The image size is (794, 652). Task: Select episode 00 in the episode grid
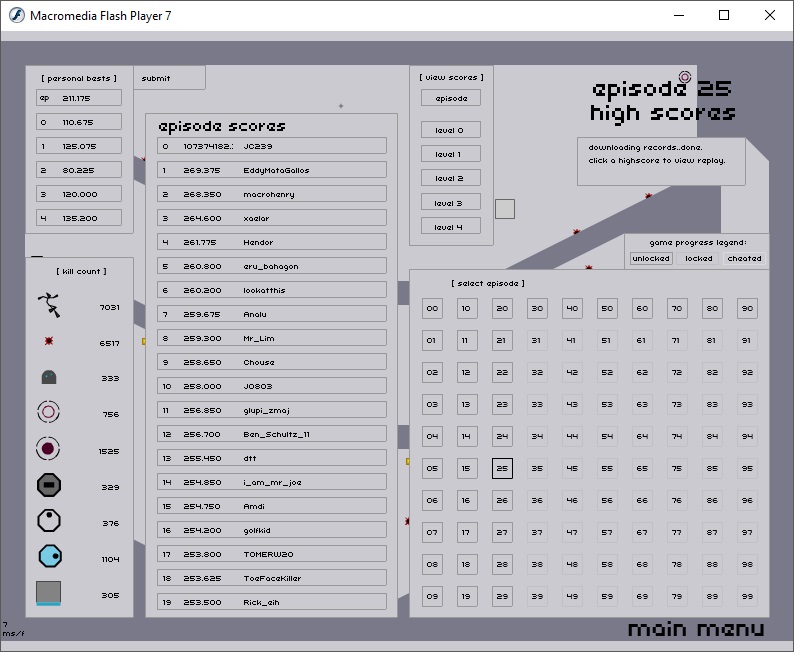[432, 309]
